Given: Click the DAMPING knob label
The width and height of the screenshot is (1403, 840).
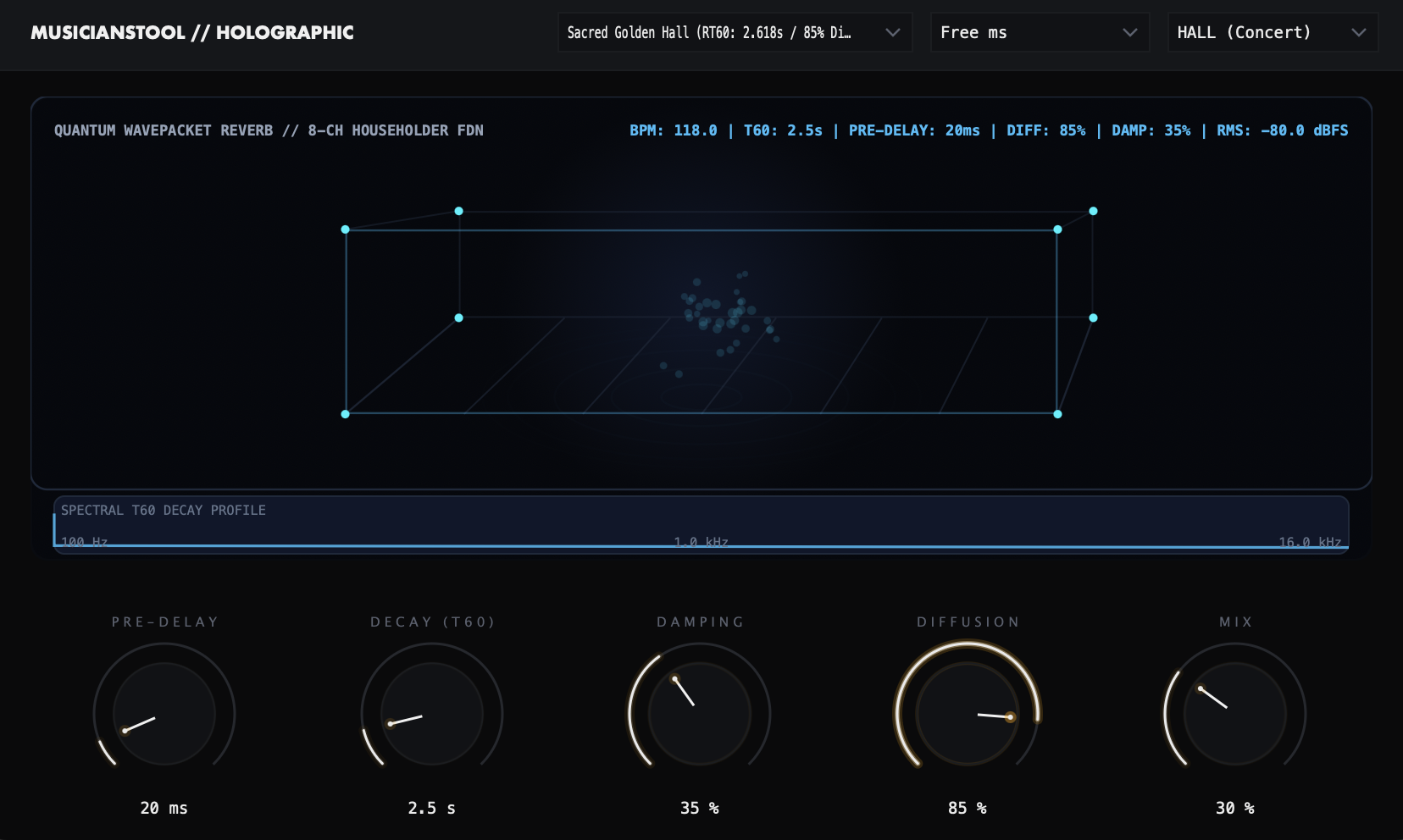Looking at the screenshot, I should point(701,622).
